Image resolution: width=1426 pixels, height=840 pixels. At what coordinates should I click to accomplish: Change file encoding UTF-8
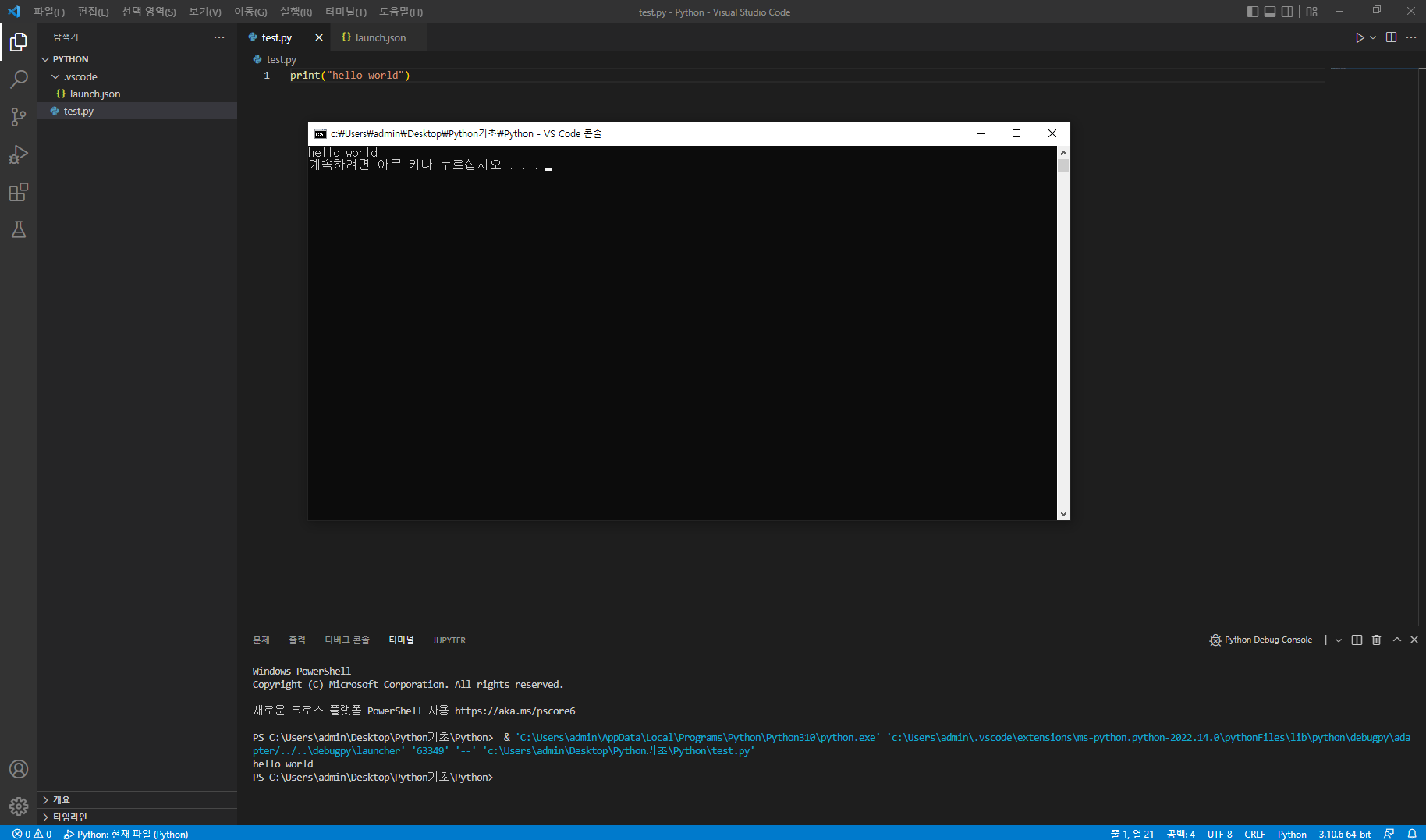[1220, 834]
